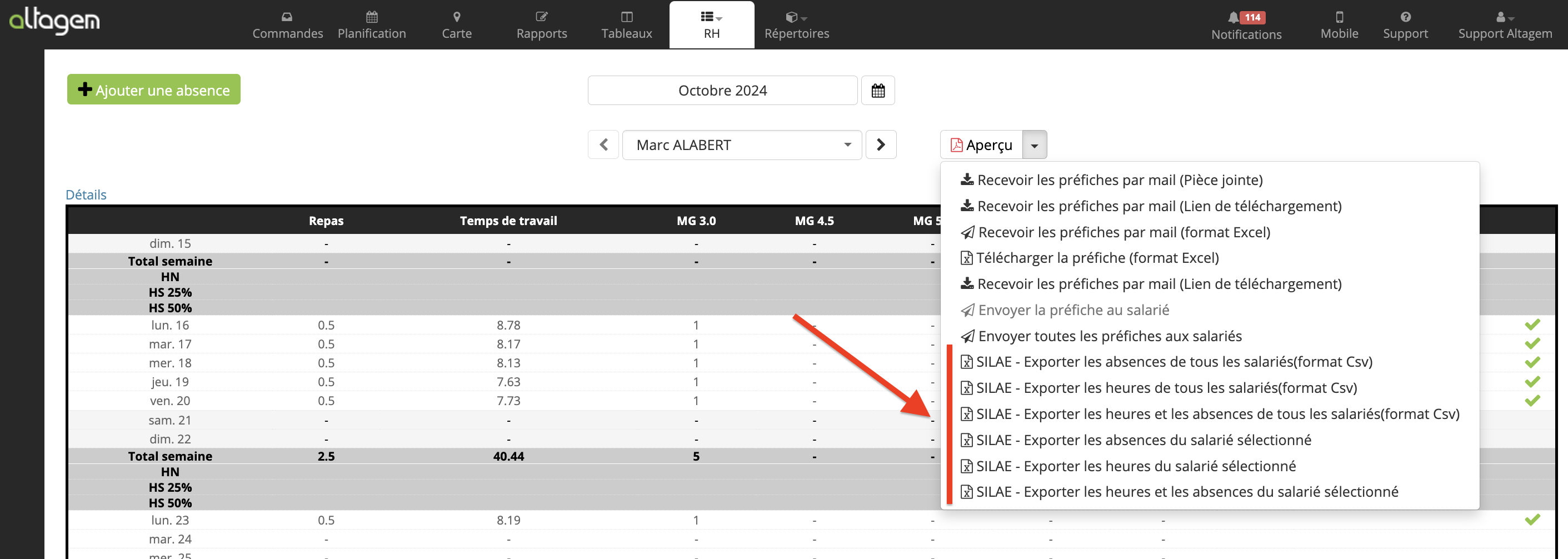This screenshot has width=1568, height=559.
Task: Open the Commandes section
Action: click(287, 25)
